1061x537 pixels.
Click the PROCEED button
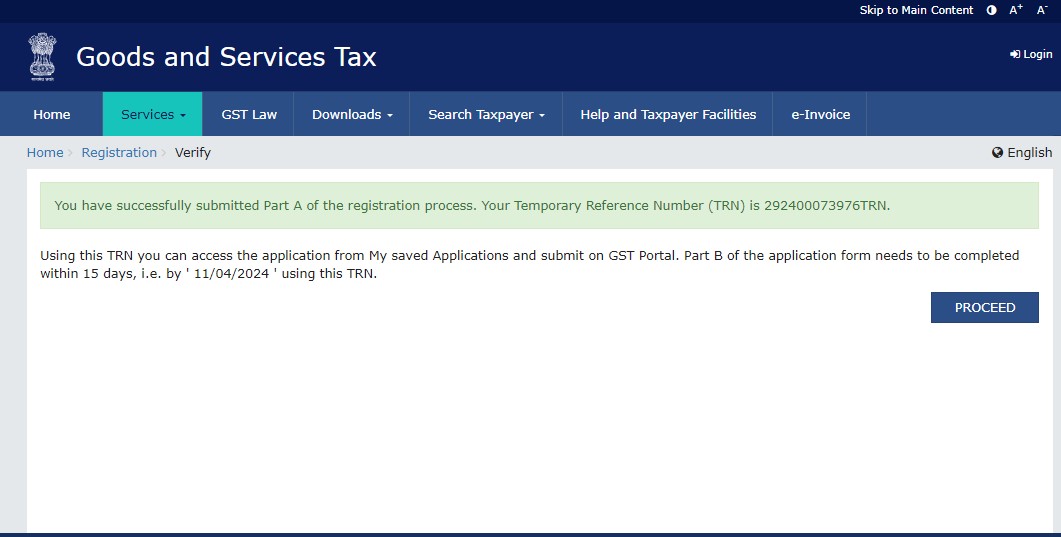(x=985, y=308)
